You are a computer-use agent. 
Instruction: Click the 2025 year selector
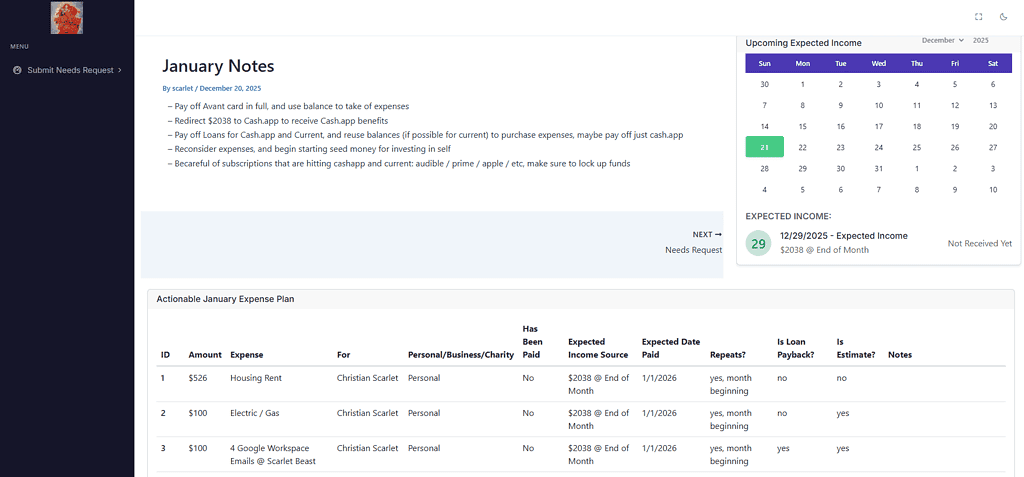point(980,40)
